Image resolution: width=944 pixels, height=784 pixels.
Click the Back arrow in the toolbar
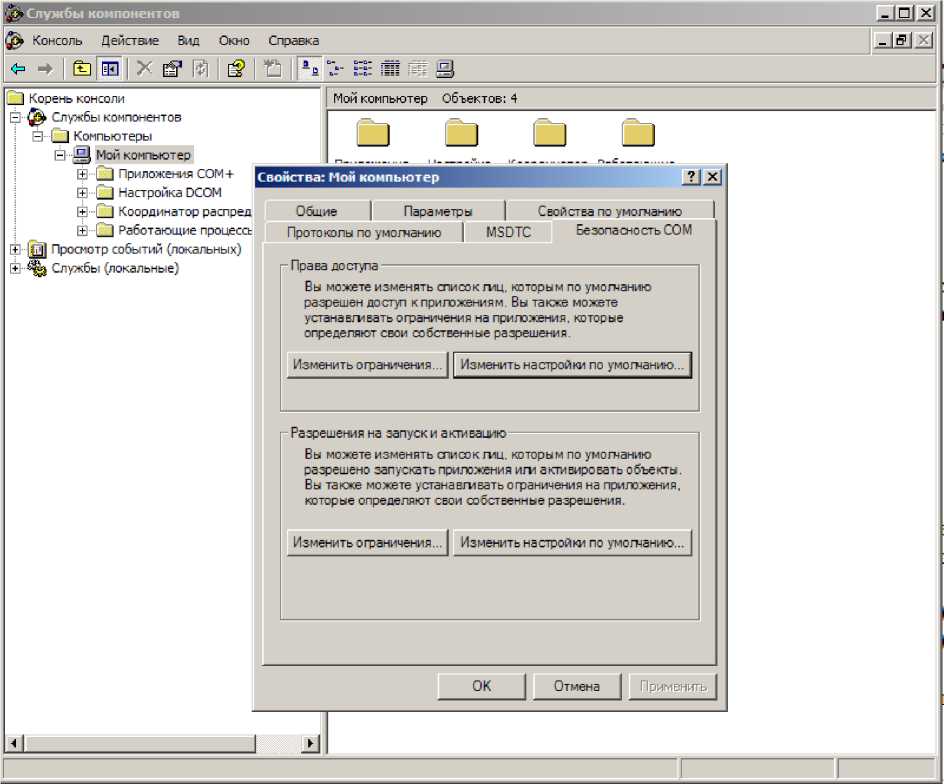pyautogui.click(x=18, y=69)
